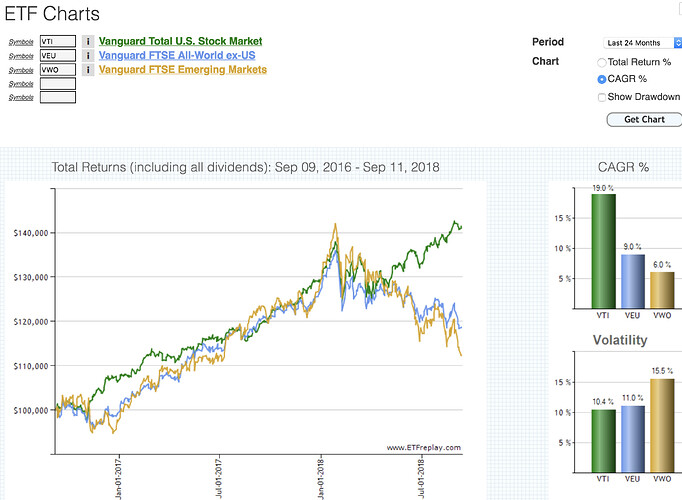Click the gold VWO bar in CAGR chart
This screenshot has width=682, height=500.
pos(662,290)
